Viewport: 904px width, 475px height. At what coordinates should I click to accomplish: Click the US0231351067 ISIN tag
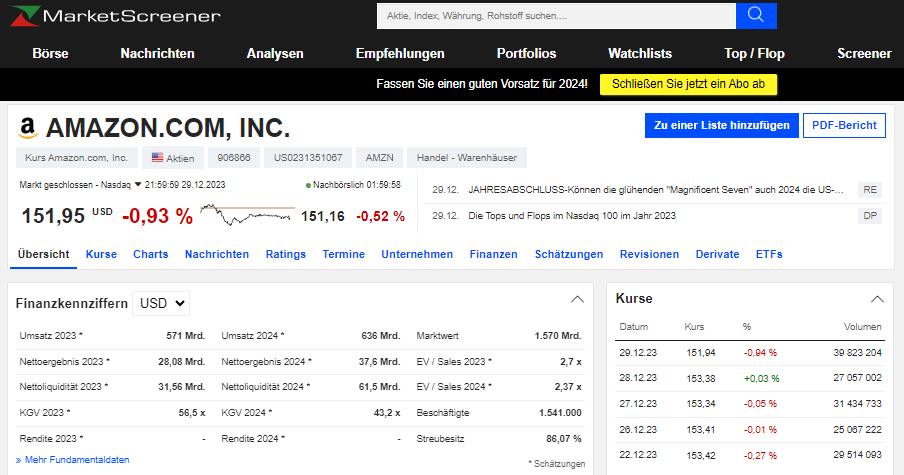[308, 158]
